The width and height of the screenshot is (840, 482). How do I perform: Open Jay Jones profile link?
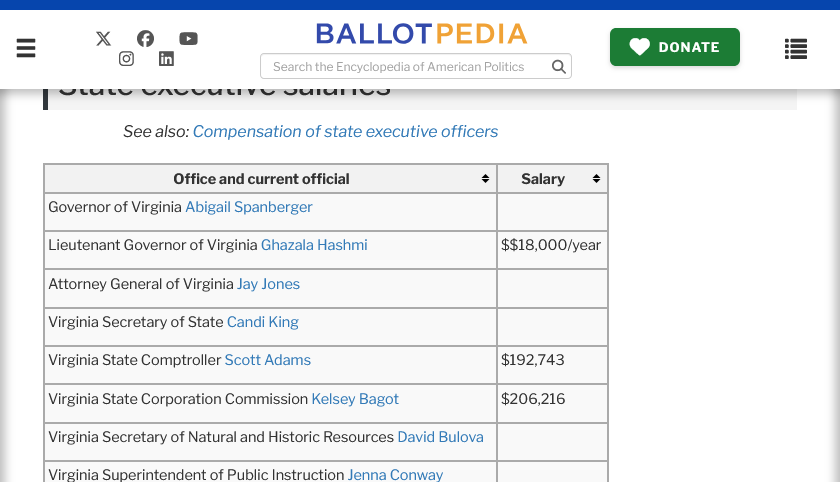268,284
